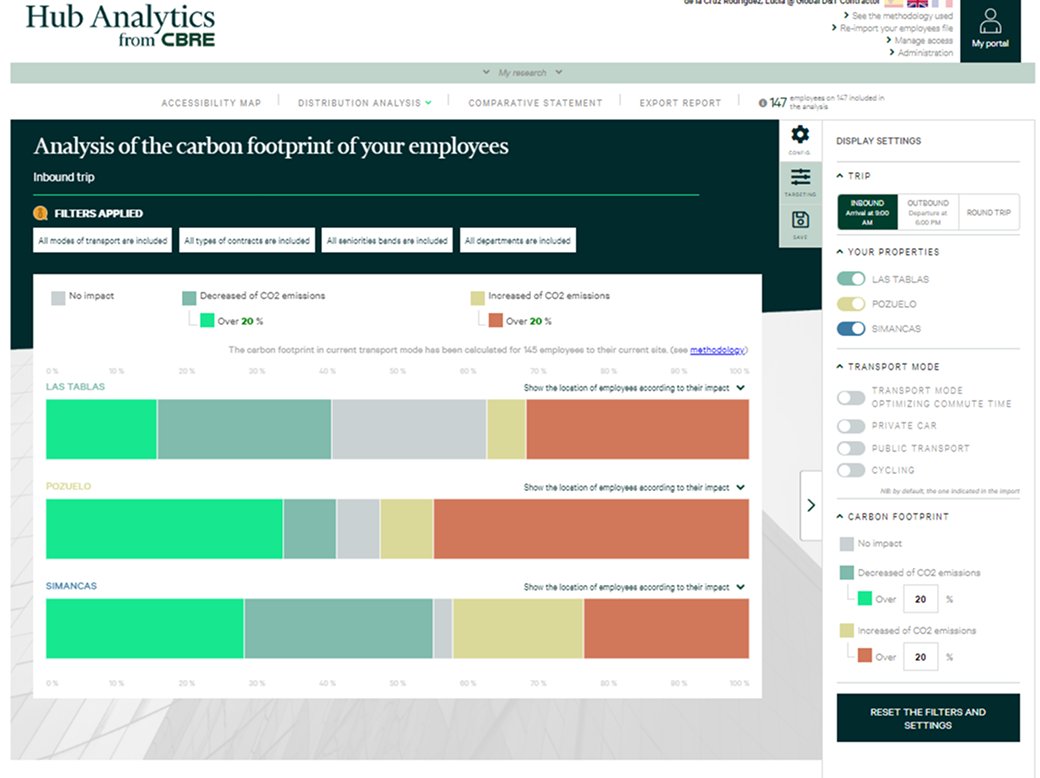1040x778 pixels.
Task: Click Las Tablas grey no-impact bar segment
Action: (409, 429)
